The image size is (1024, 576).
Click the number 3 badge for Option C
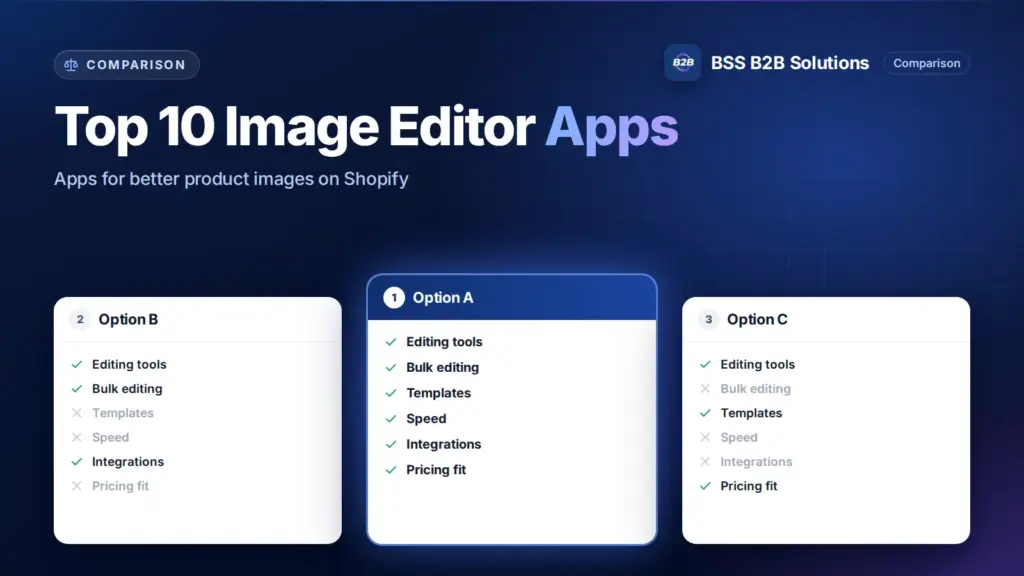pyautogui.click(x=708, y=319)
